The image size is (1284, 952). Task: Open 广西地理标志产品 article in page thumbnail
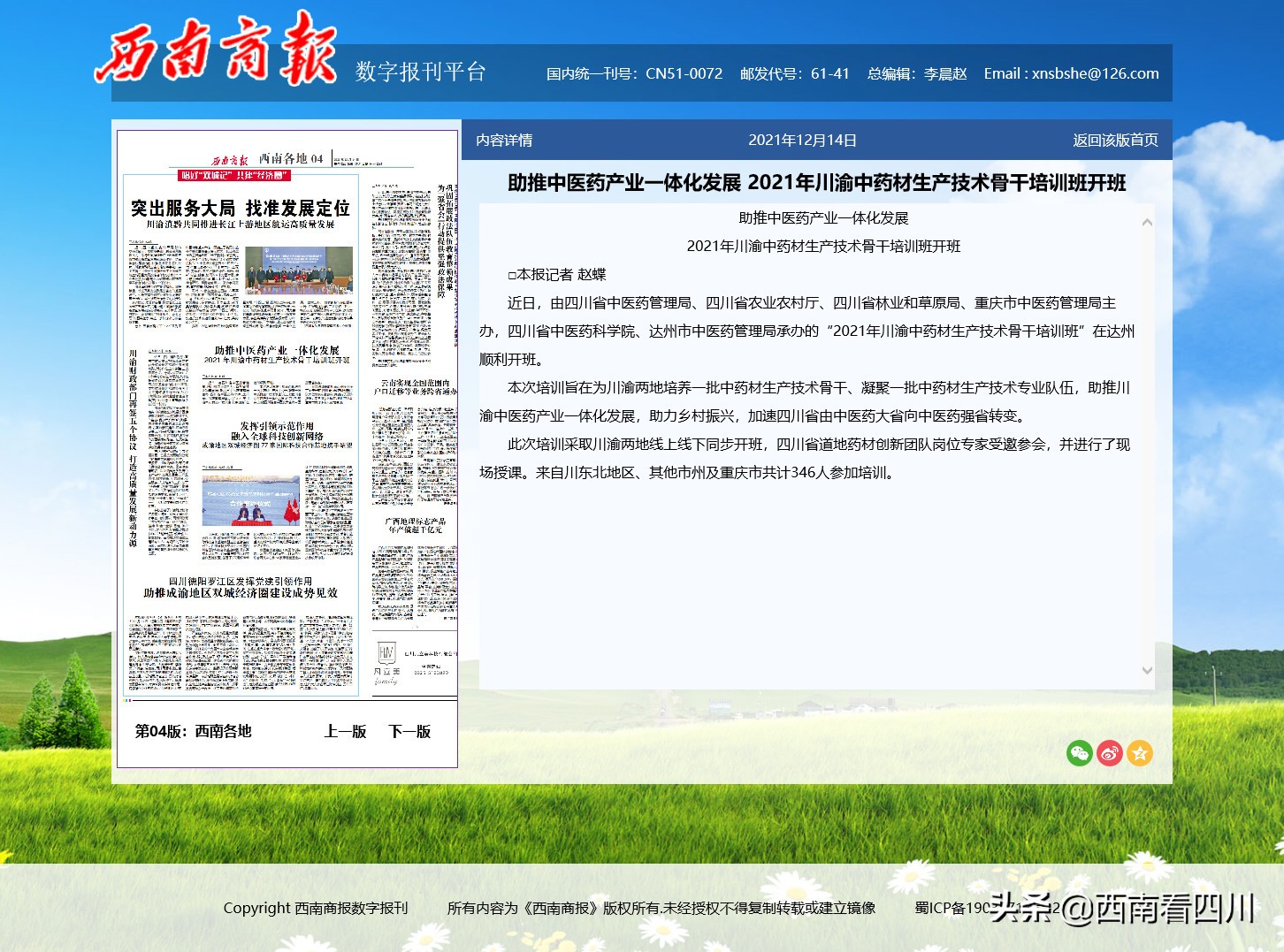click(416, 525)
